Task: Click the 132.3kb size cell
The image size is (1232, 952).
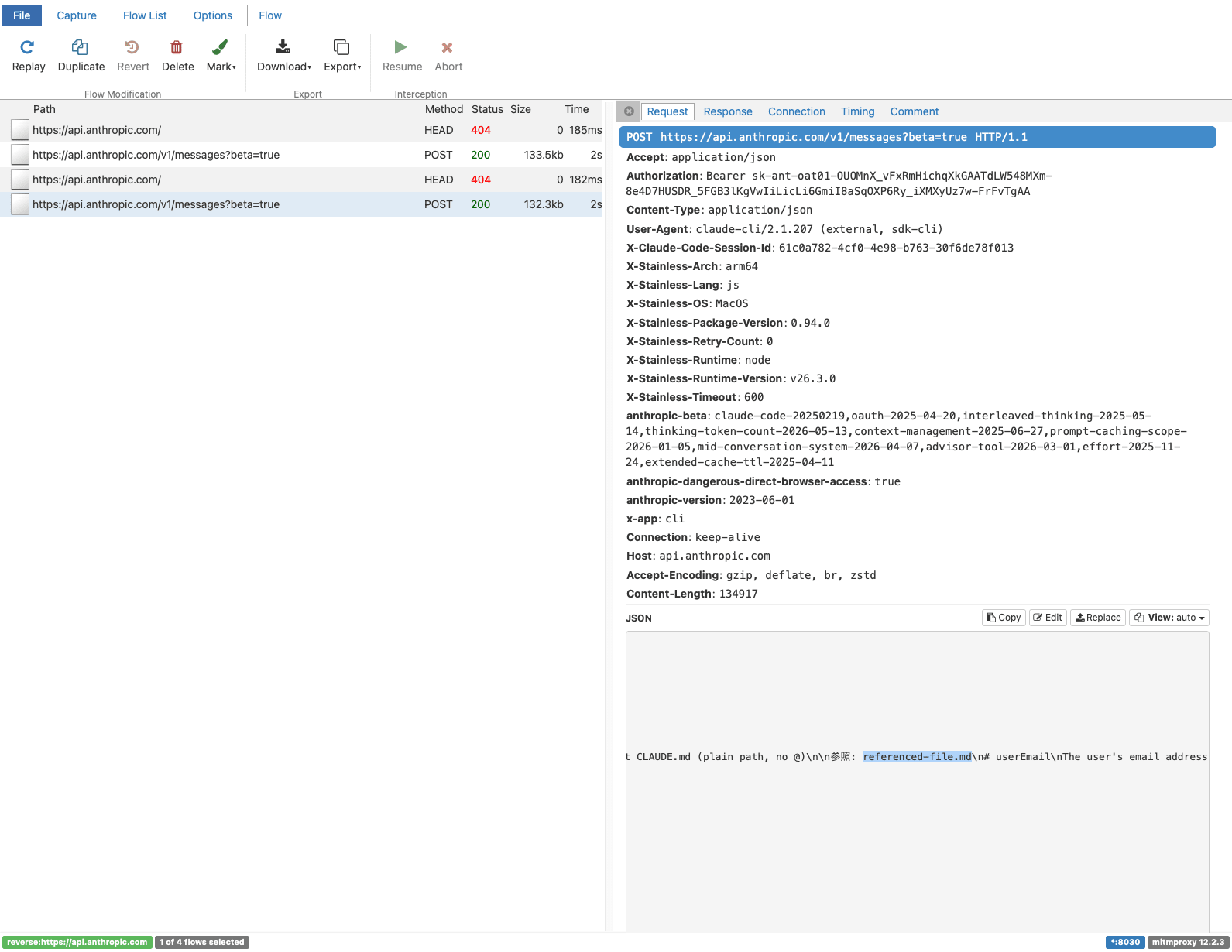Action: [x=544, y=204]
